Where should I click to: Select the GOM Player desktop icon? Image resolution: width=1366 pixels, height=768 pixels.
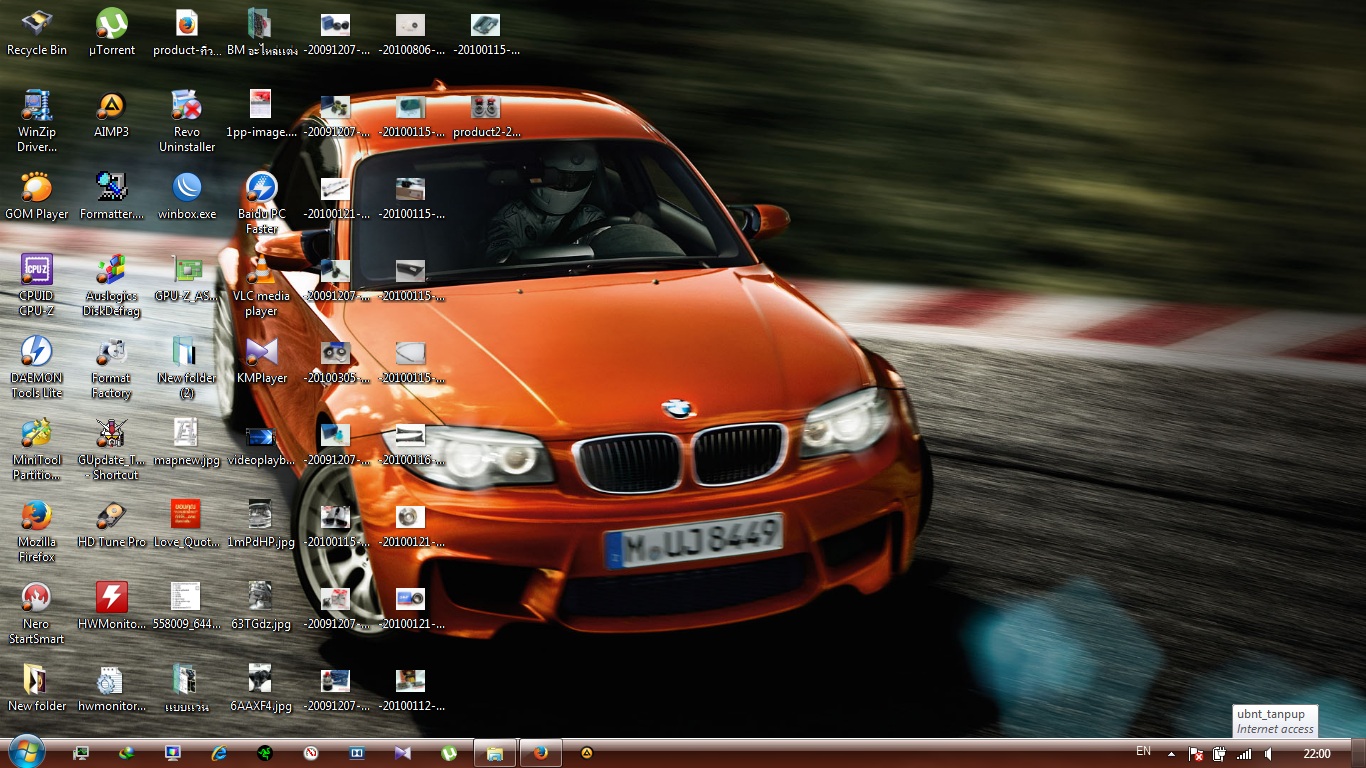click(37, 189)
